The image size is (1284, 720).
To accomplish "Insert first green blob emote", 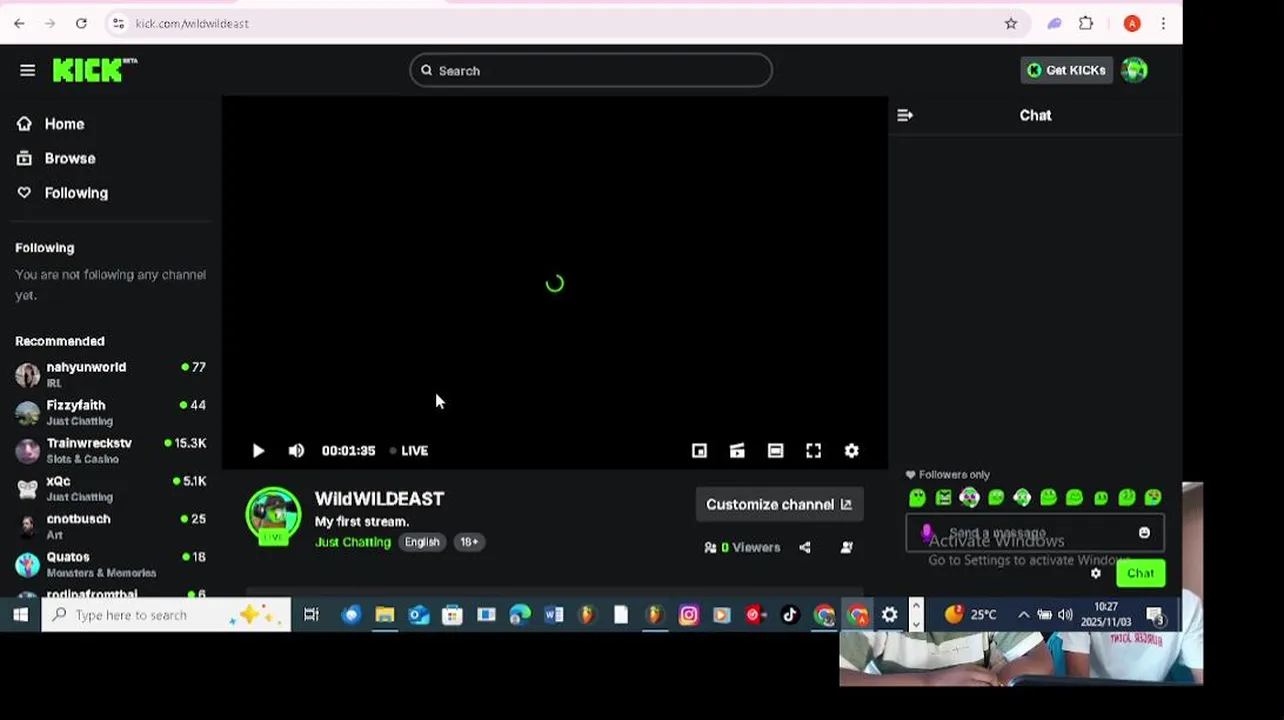I will point(917,497).
